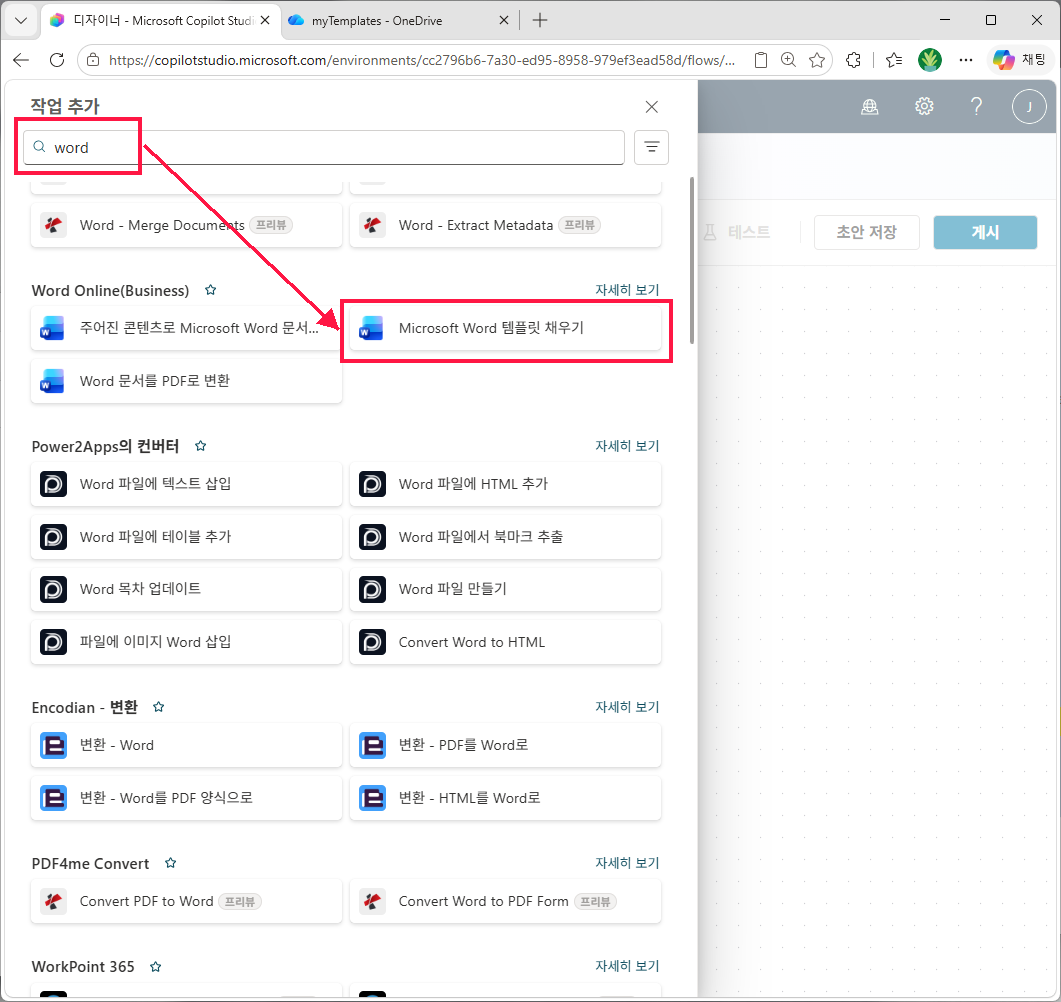
Task: Click the 테스트 flask button
Action: [x=738, y=232]
